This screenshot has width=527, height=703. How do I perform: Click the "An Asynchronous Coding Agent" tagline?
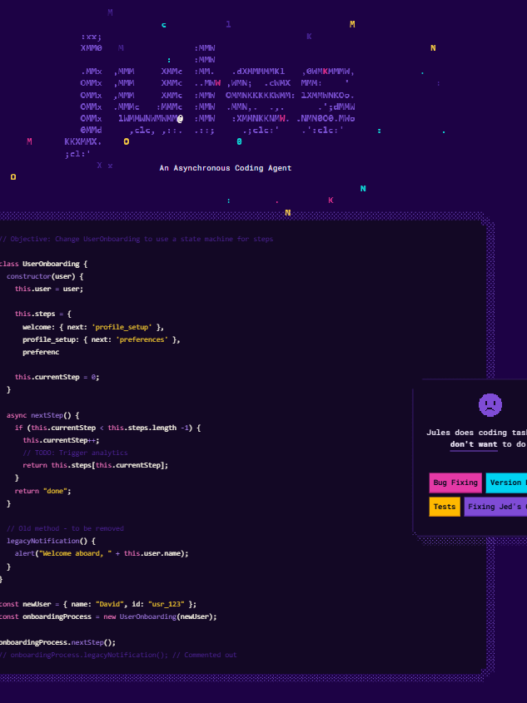[226, 168]
